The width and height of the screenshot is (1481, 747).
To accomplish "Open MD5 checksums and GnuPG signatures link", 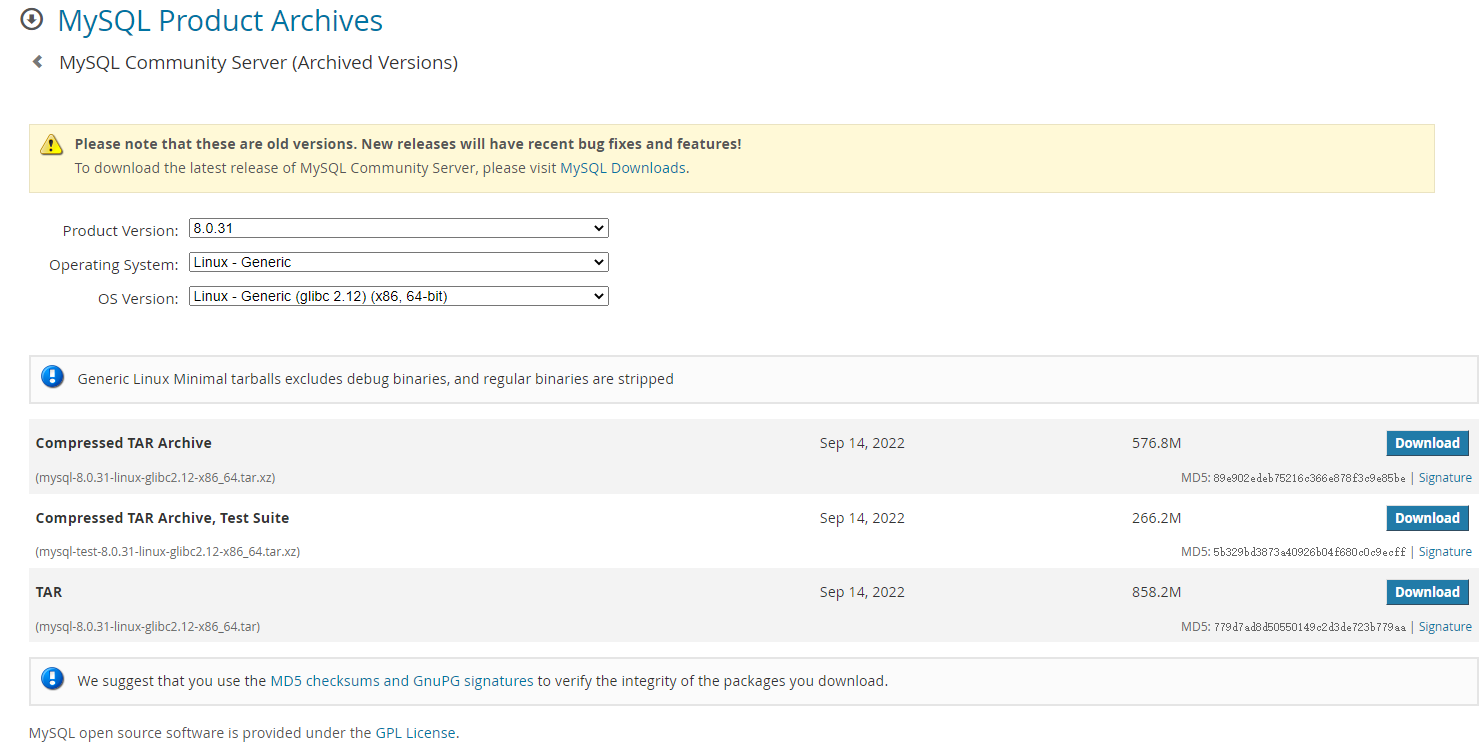I will [402, 681].
